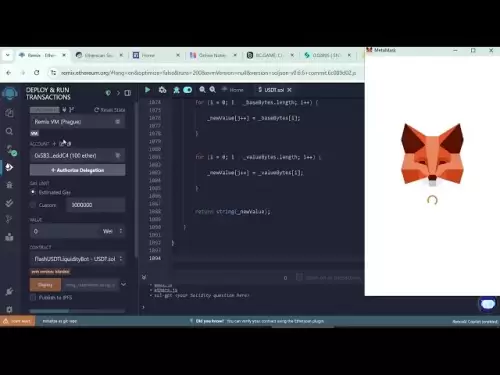
Task: Switch to the Home editor tab
Action: coord(233,90)
